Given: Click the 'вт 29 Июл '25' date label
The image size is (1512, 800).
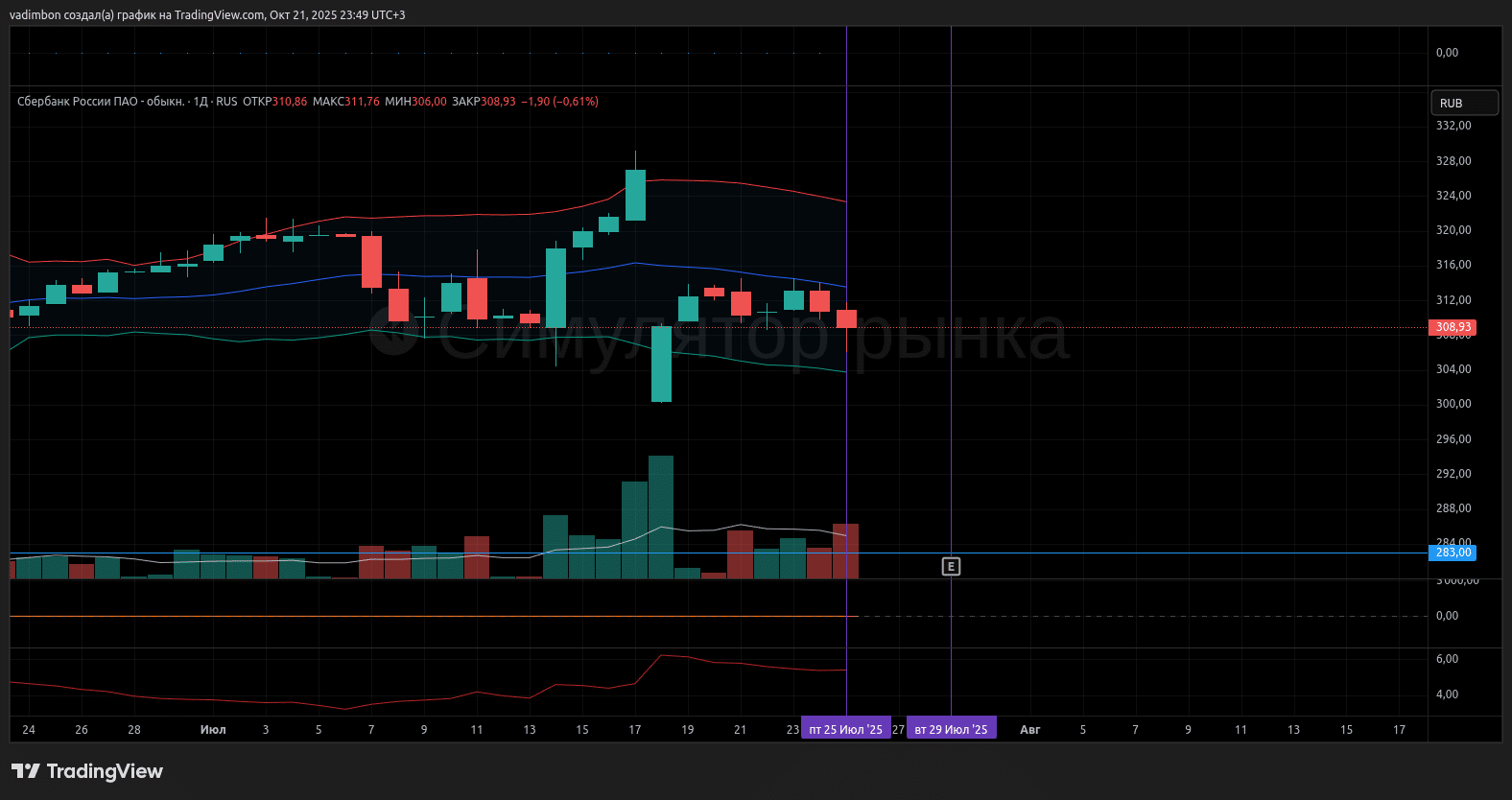Looking at the screenshot, I should (x=951, y=730).
